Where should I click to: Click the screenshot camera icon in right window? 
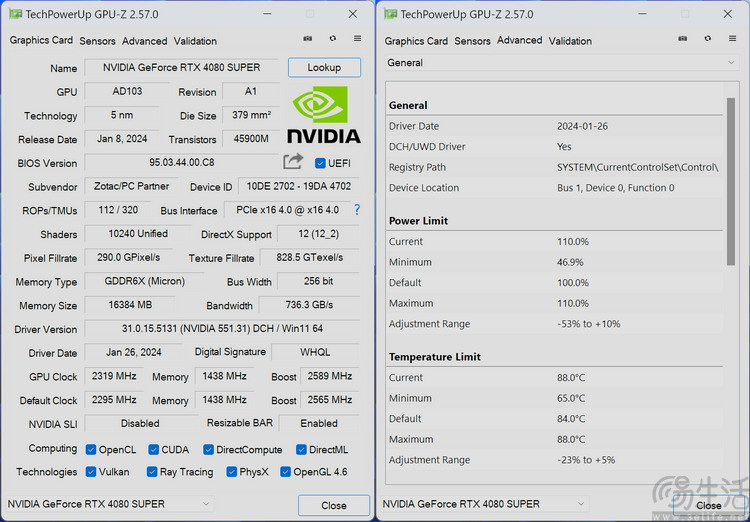[683, 39]
